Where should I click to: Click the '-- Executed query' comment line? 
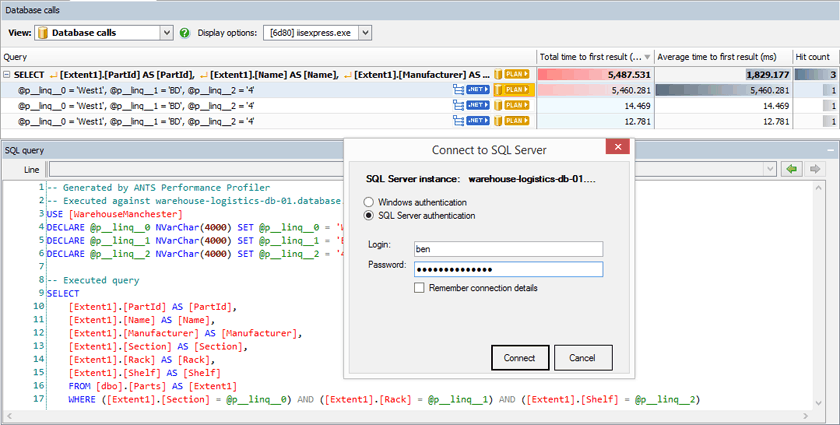pos(93,280)
